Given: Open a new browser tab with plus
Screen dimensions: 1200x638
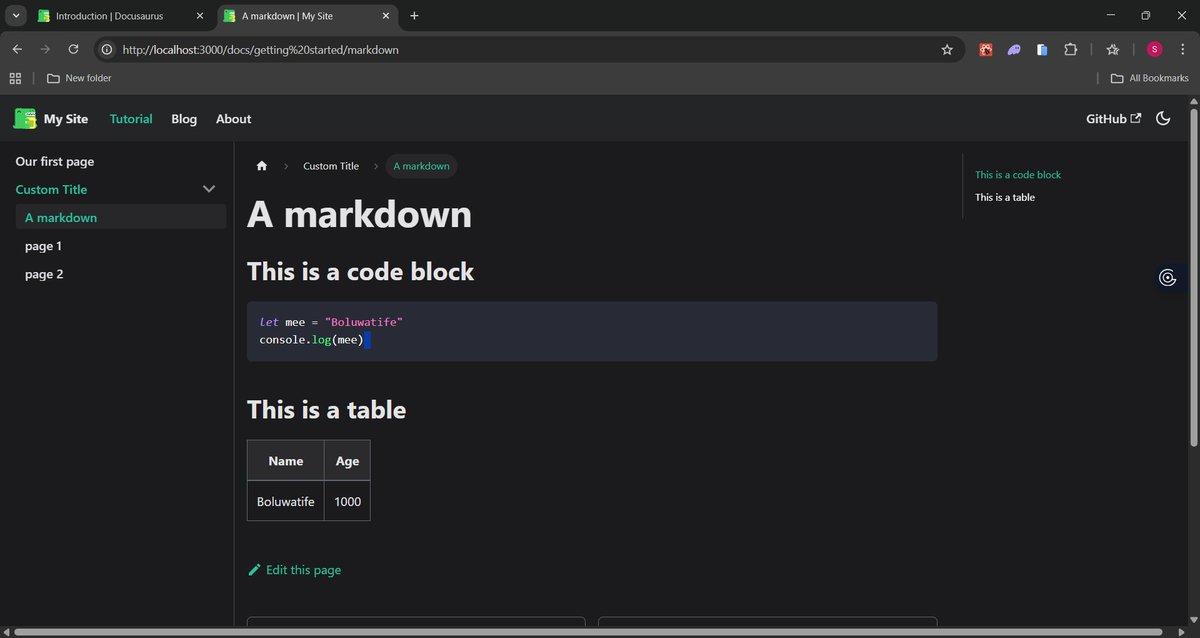Looking at the screenshot, I should pyautogui.click(x=414, y=16).
